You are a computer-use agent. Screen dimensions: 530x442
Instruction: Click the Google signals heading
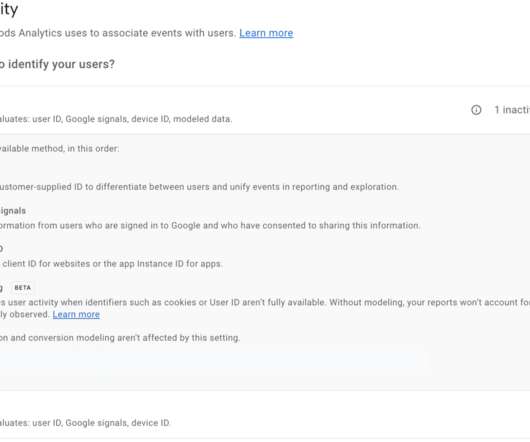point(13,211)
